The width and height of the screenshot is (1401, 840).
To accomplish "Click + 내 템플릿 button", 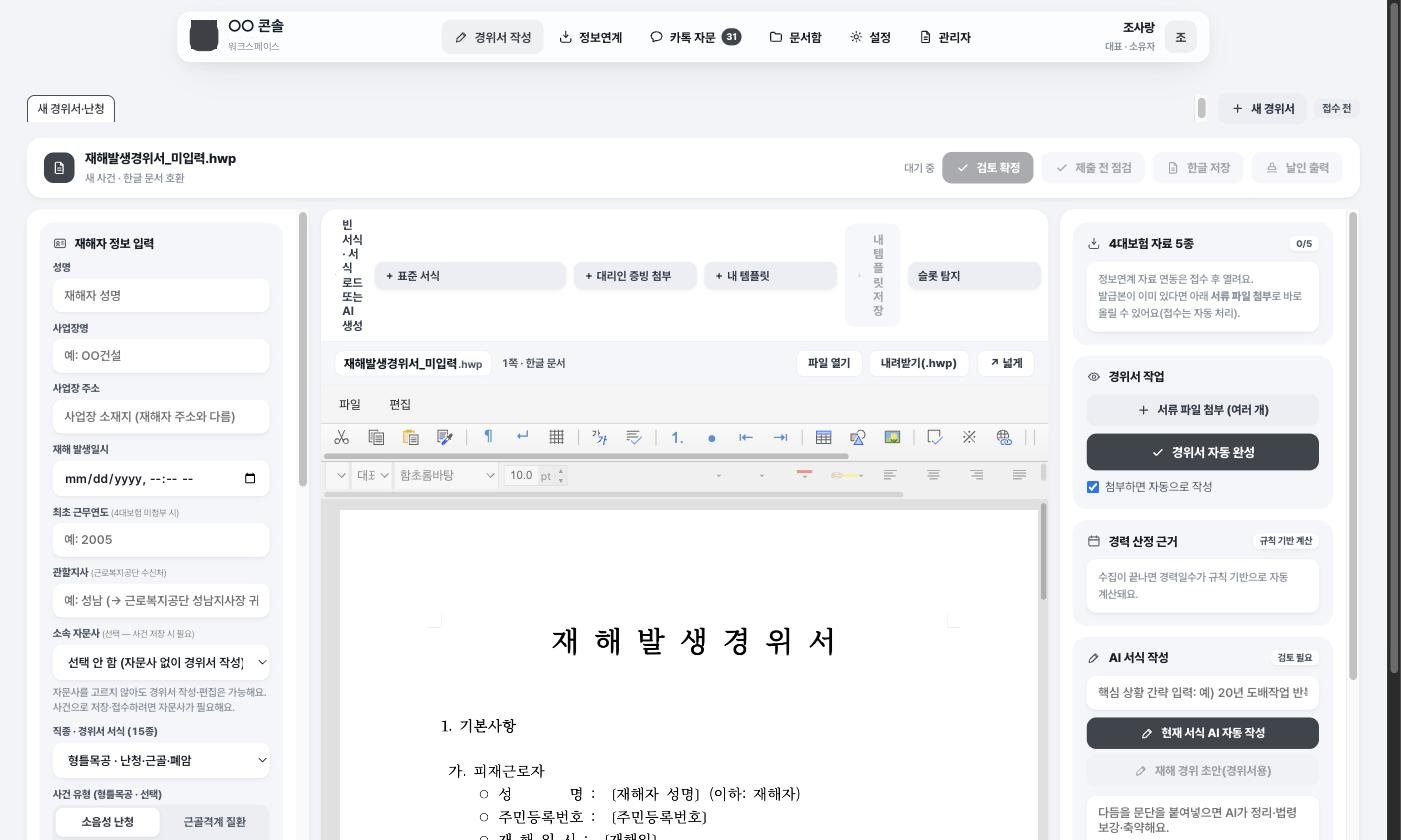I will (x=771, y=276).
